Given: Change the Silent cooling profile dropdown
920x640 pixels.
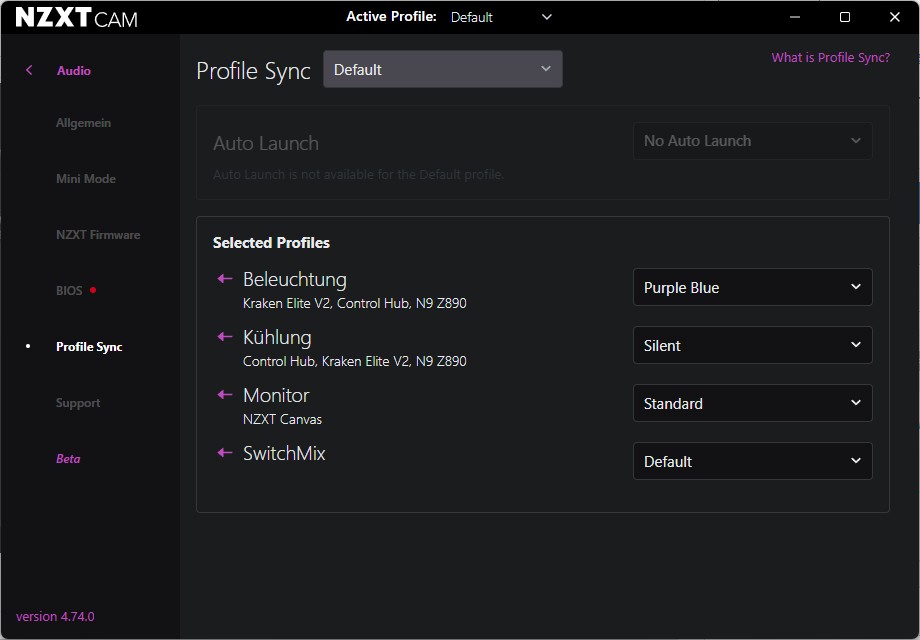Looking at the screenshot, I should (x=752, y=346).
